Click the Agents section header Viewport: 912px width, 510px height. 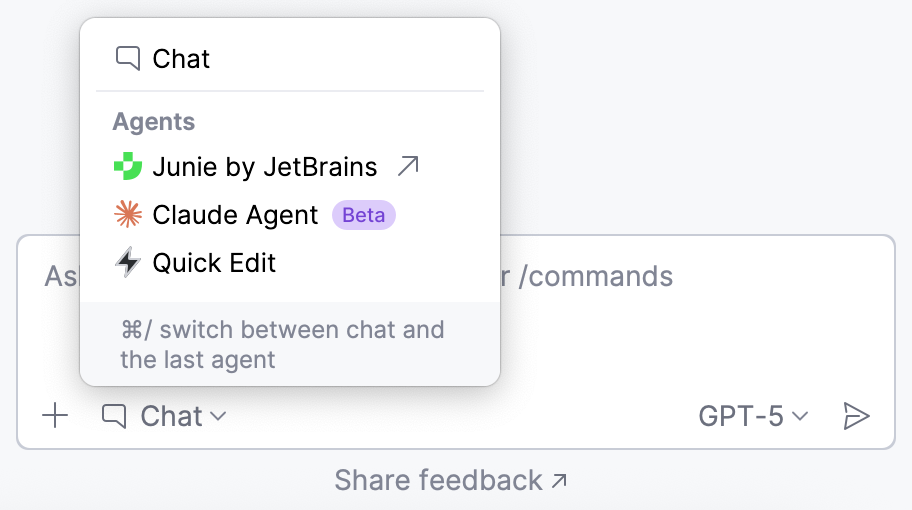click(154, 122)
